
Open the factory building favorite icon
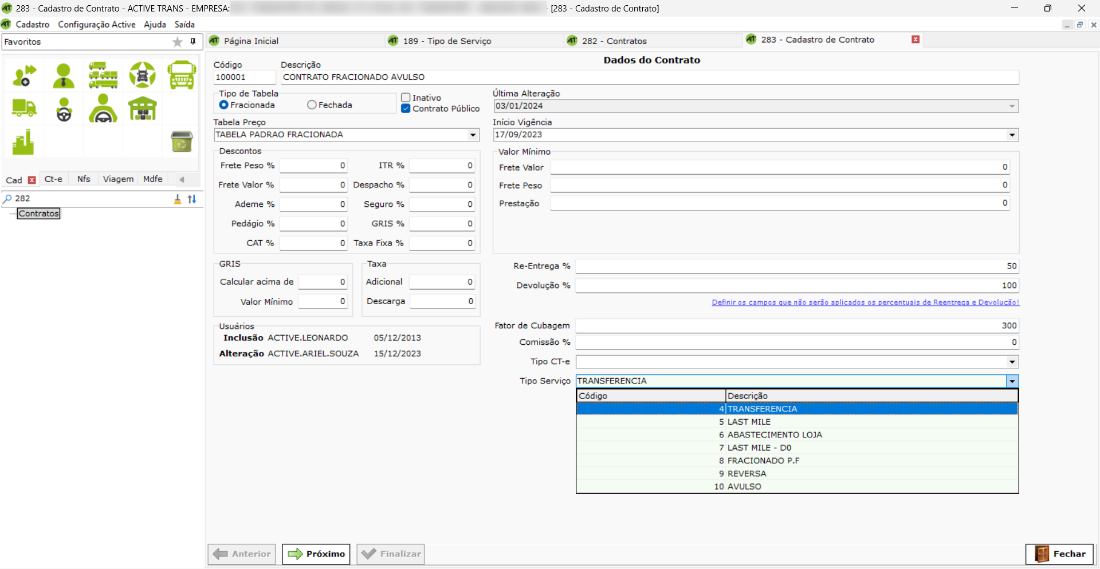point(24,141)
